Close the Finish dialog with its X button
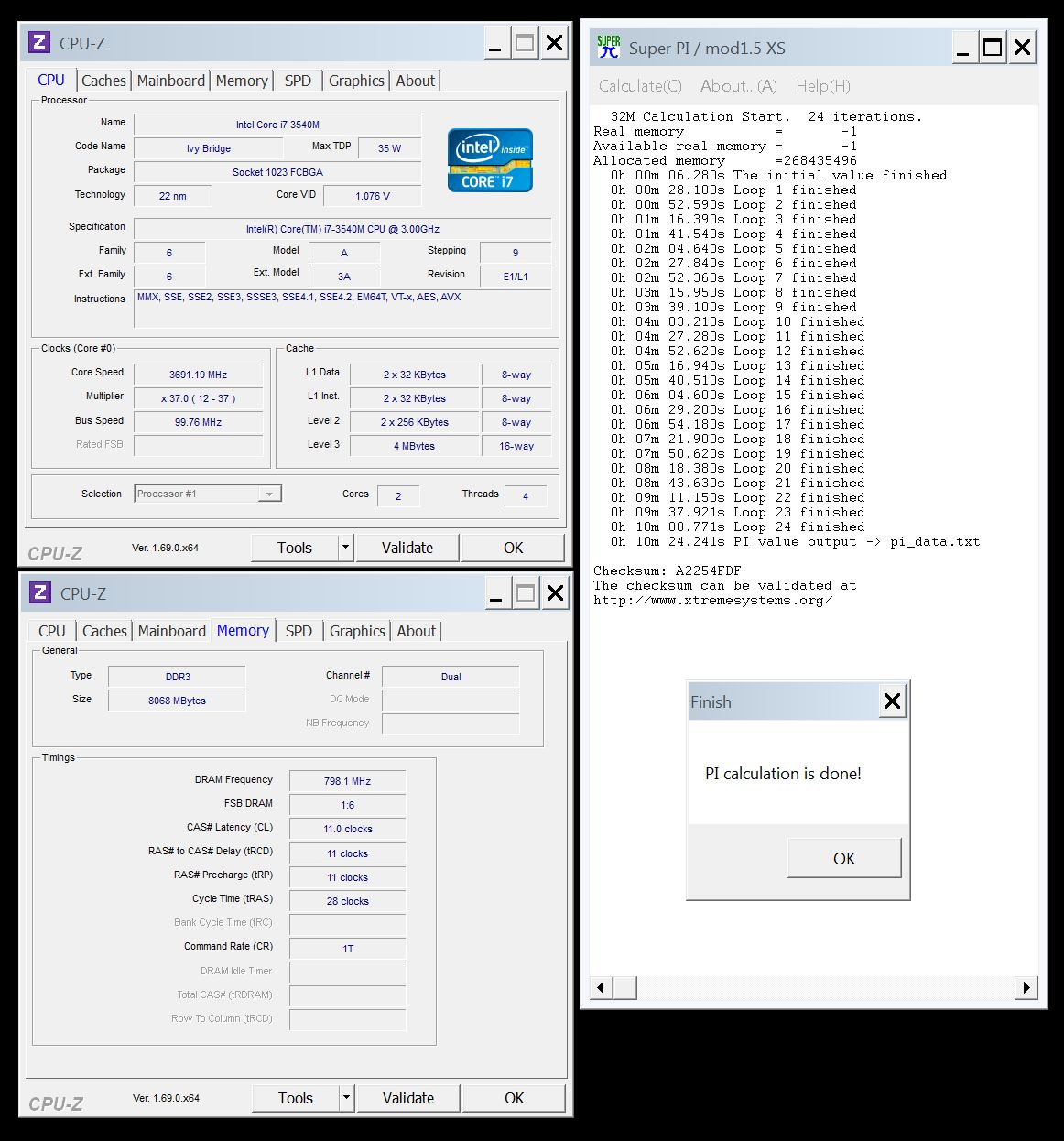The height and width of the screenshot is (1141, 1064). coord(892,701)
